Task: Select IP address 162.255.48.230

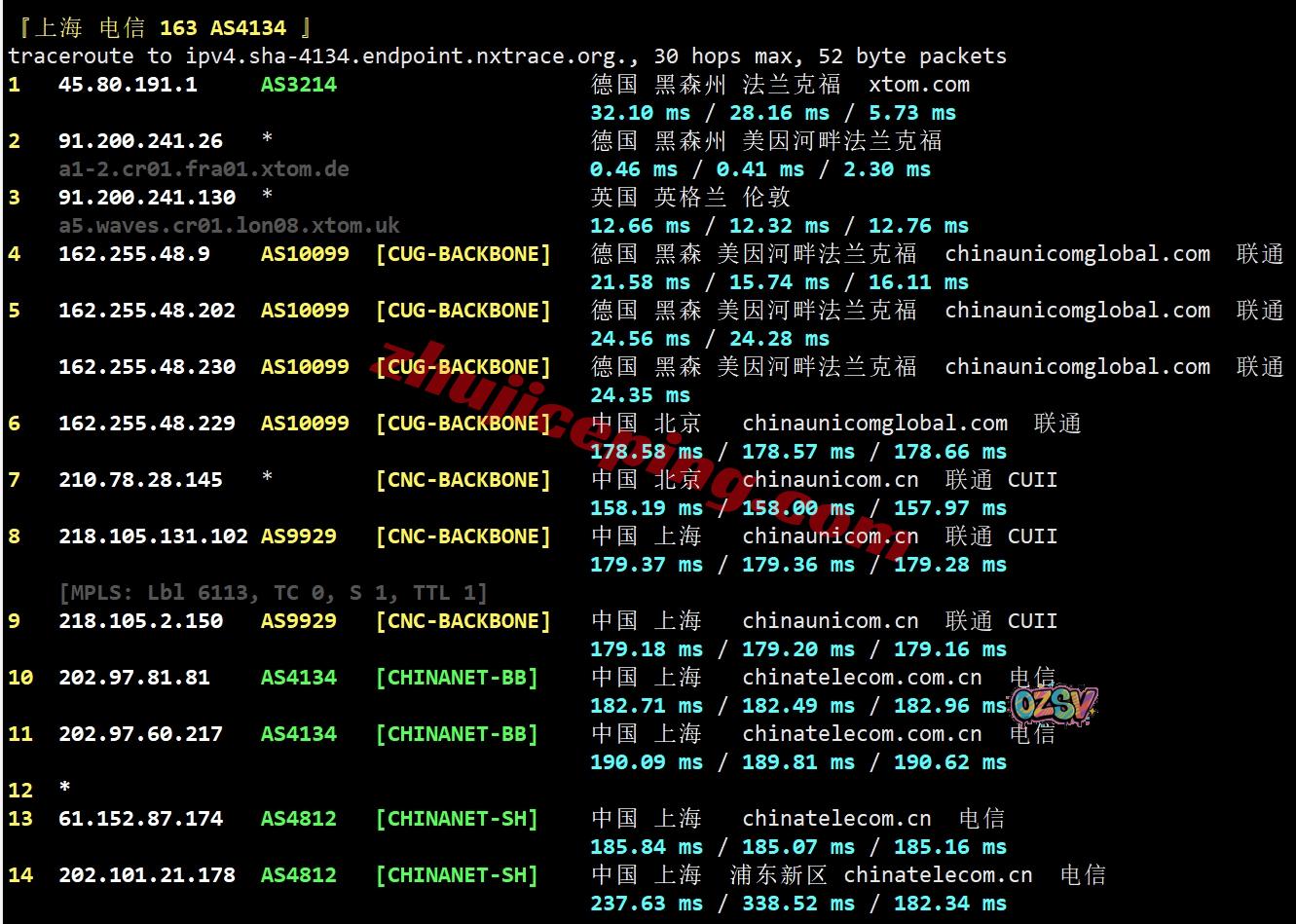Action: pyautogui.click(x=146, y=367)
